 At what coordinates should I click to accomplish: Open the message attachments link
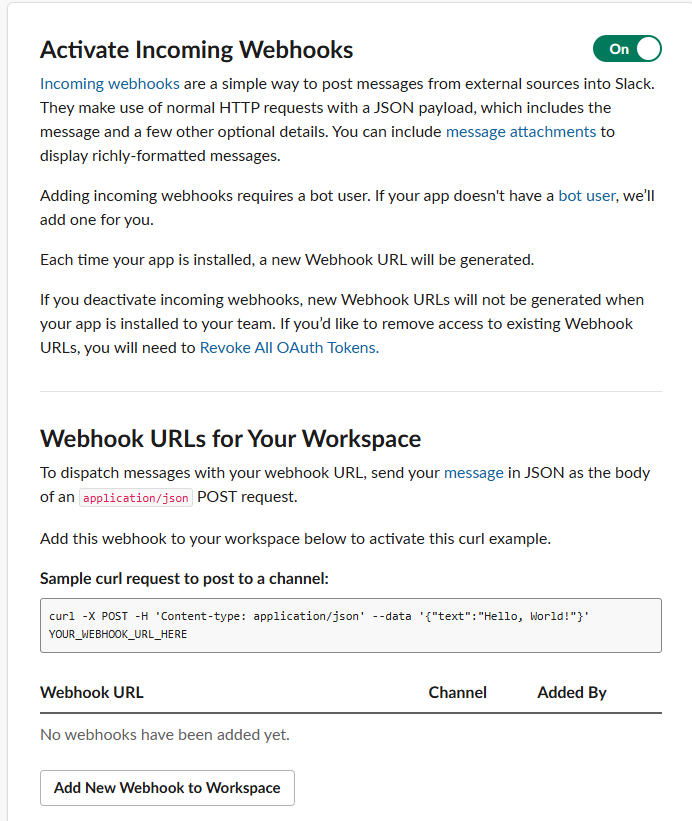[x=521, y=132]
